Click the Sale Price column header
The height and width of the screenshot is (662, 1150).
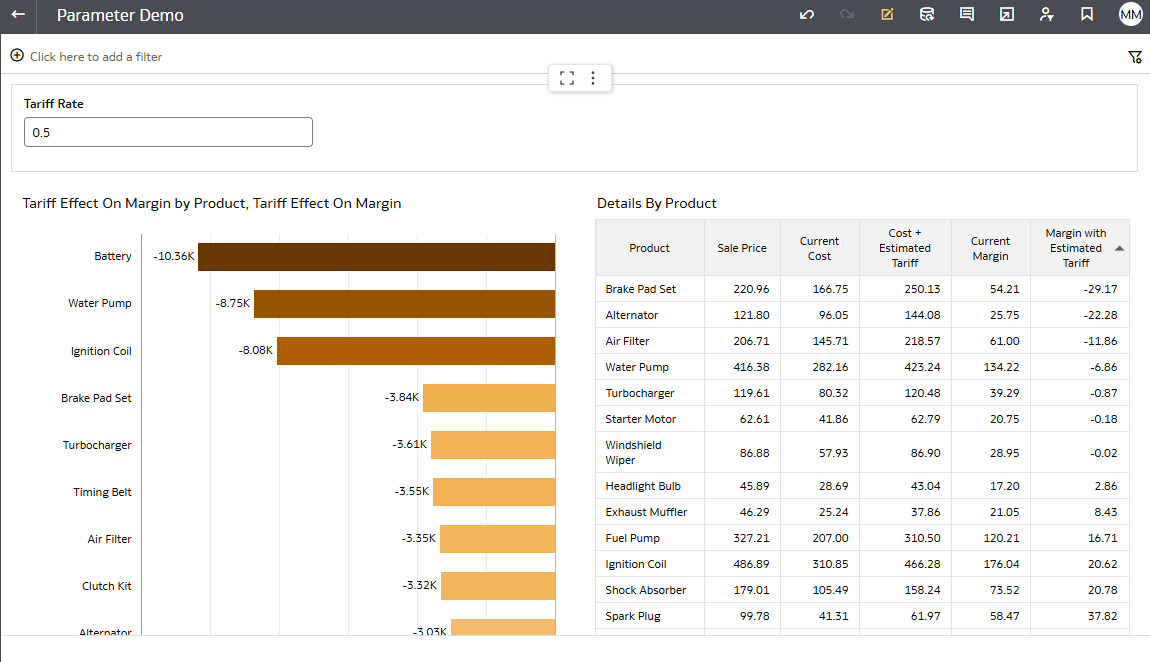(741, 248)
